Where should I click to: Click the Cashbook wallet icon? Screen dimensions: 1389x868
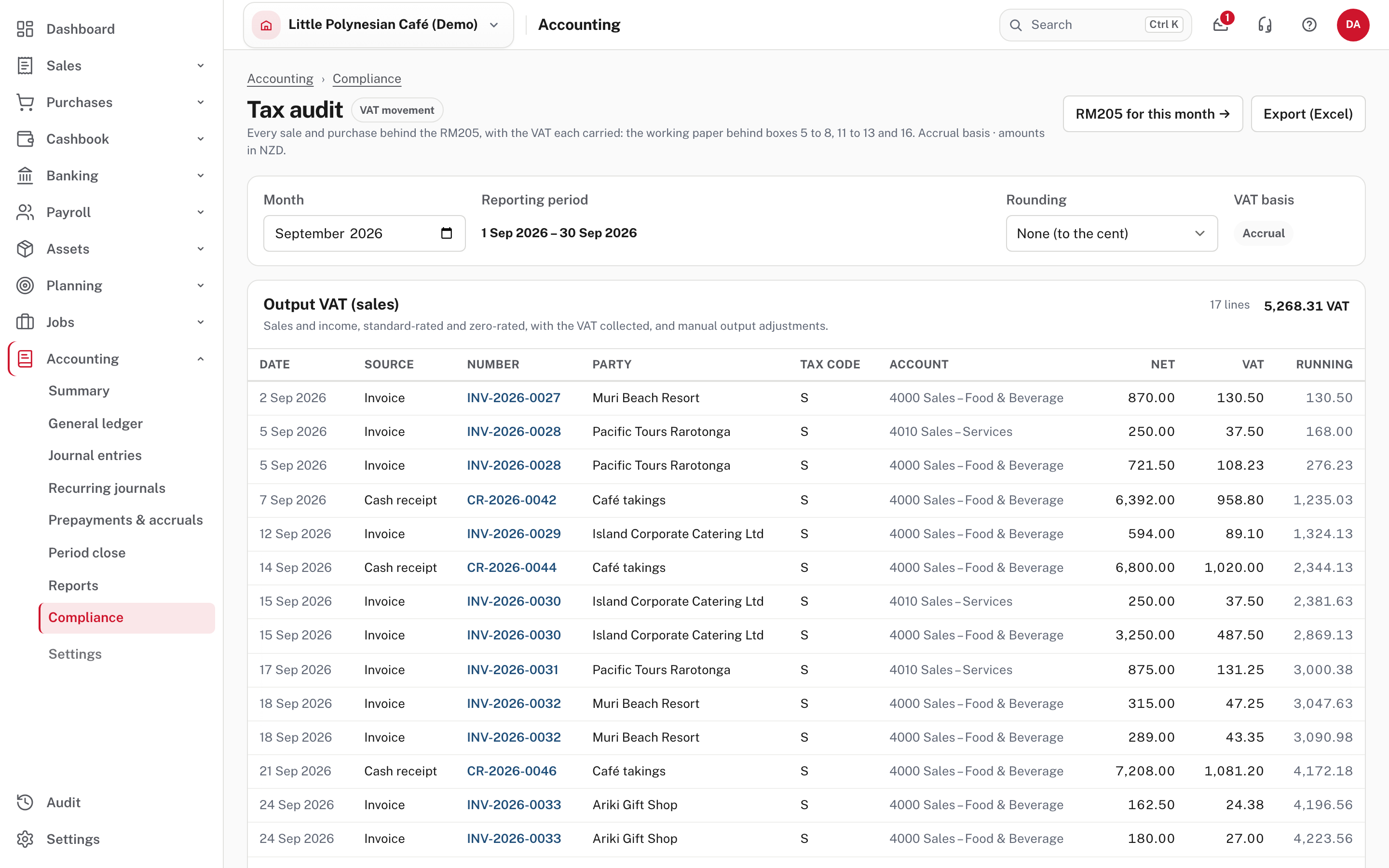[25, 139]
